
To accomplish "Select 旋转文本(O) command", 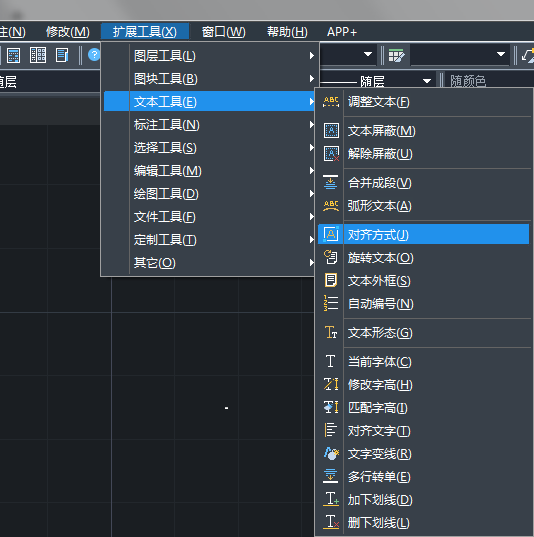I will [x=424, y=257].
